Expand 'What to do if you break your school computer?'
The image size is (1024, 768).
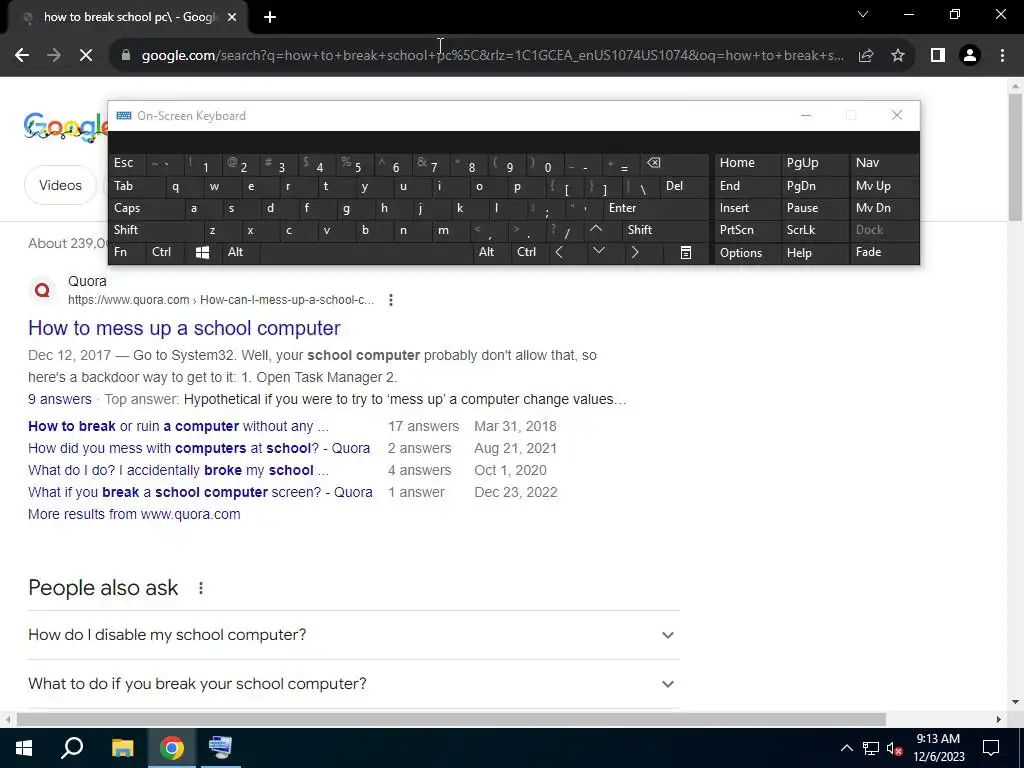point(353,684)
